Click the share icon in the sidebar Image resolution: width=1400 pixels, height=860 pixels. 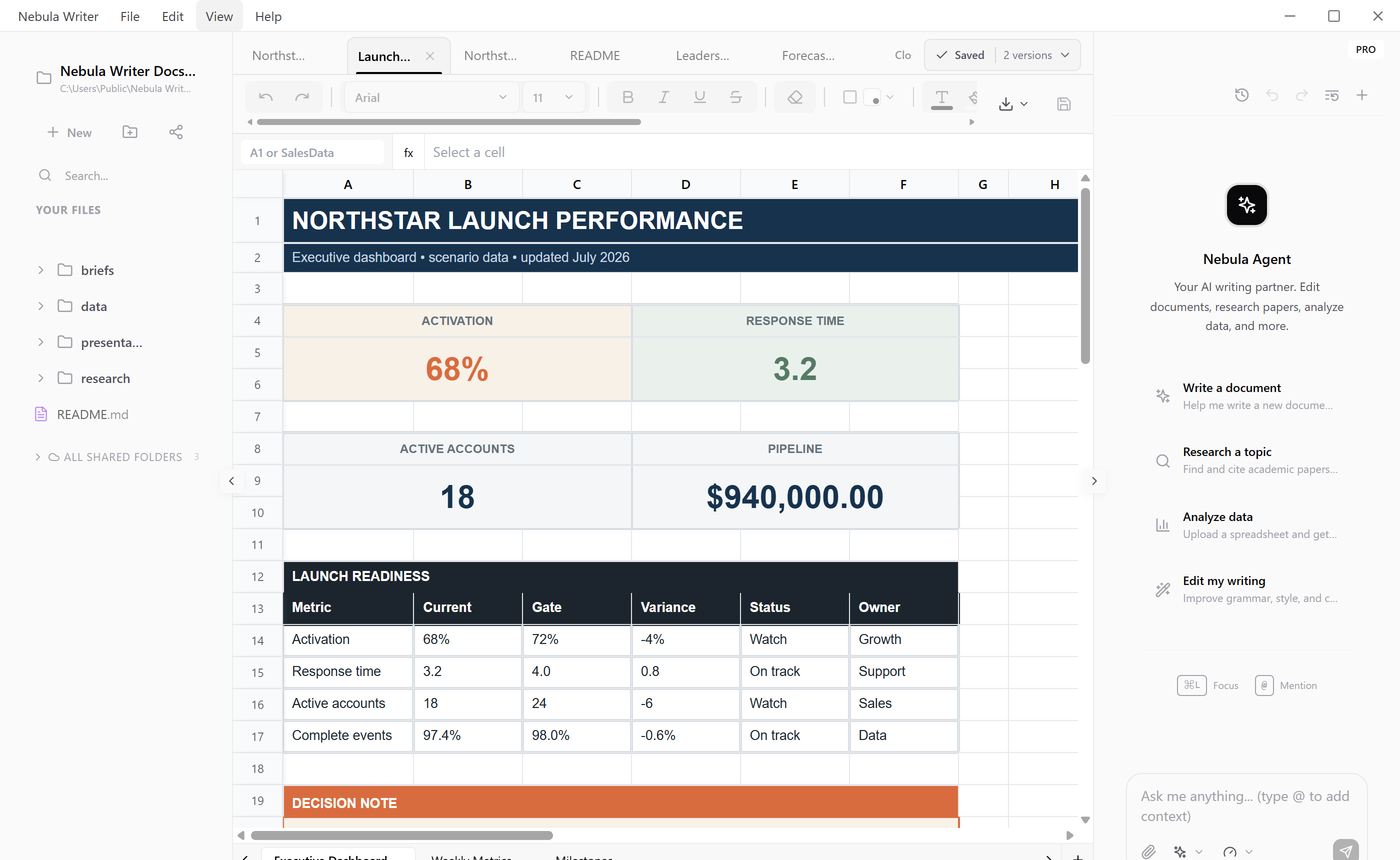pos(175,132)
